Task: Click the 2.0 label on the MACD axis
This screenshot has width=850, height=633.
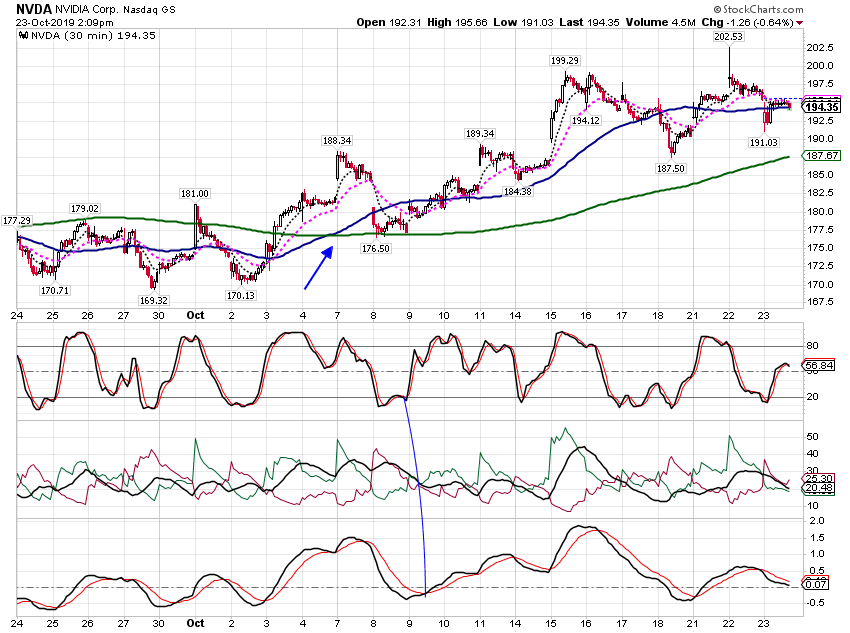Action: 816,521
